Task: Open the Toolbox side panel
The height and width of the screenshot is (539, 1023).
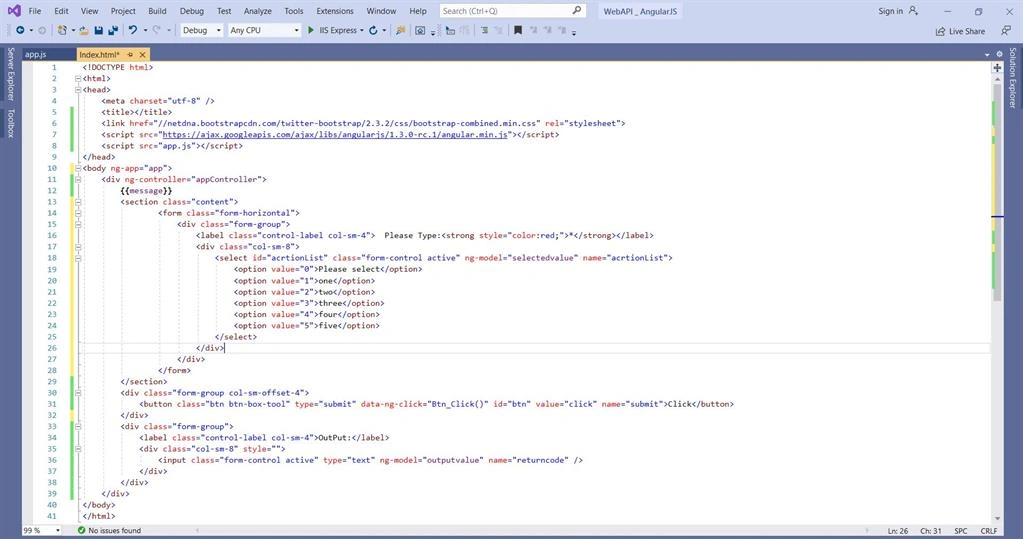Action: [x=10, y=123]
